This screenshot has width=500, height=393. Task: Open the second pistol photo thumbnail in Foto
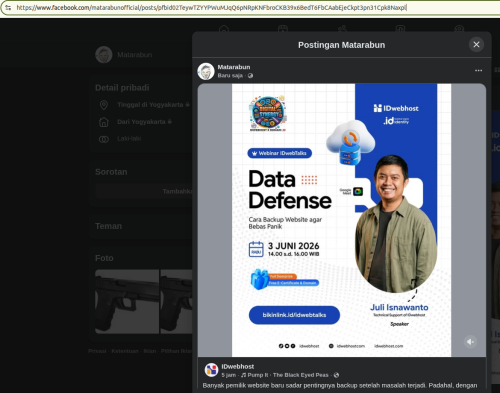[176, 302]
